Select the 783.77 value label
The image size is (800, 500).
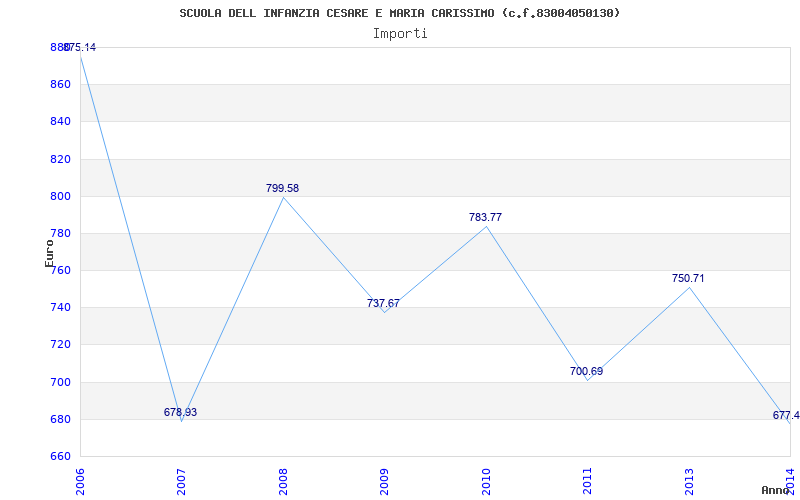(485, 217)
